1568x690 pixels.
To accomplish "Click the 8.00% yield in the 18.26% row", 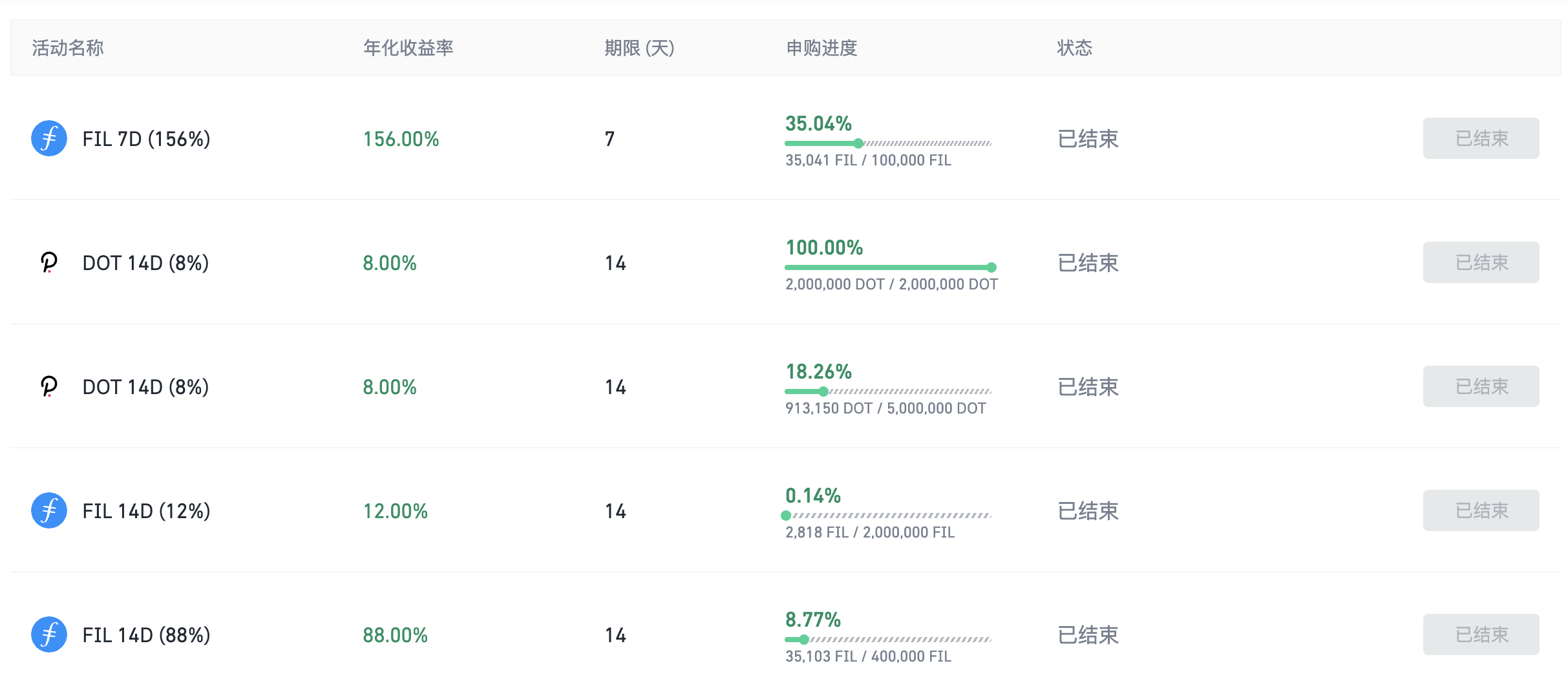I will [x=390, y=387].
